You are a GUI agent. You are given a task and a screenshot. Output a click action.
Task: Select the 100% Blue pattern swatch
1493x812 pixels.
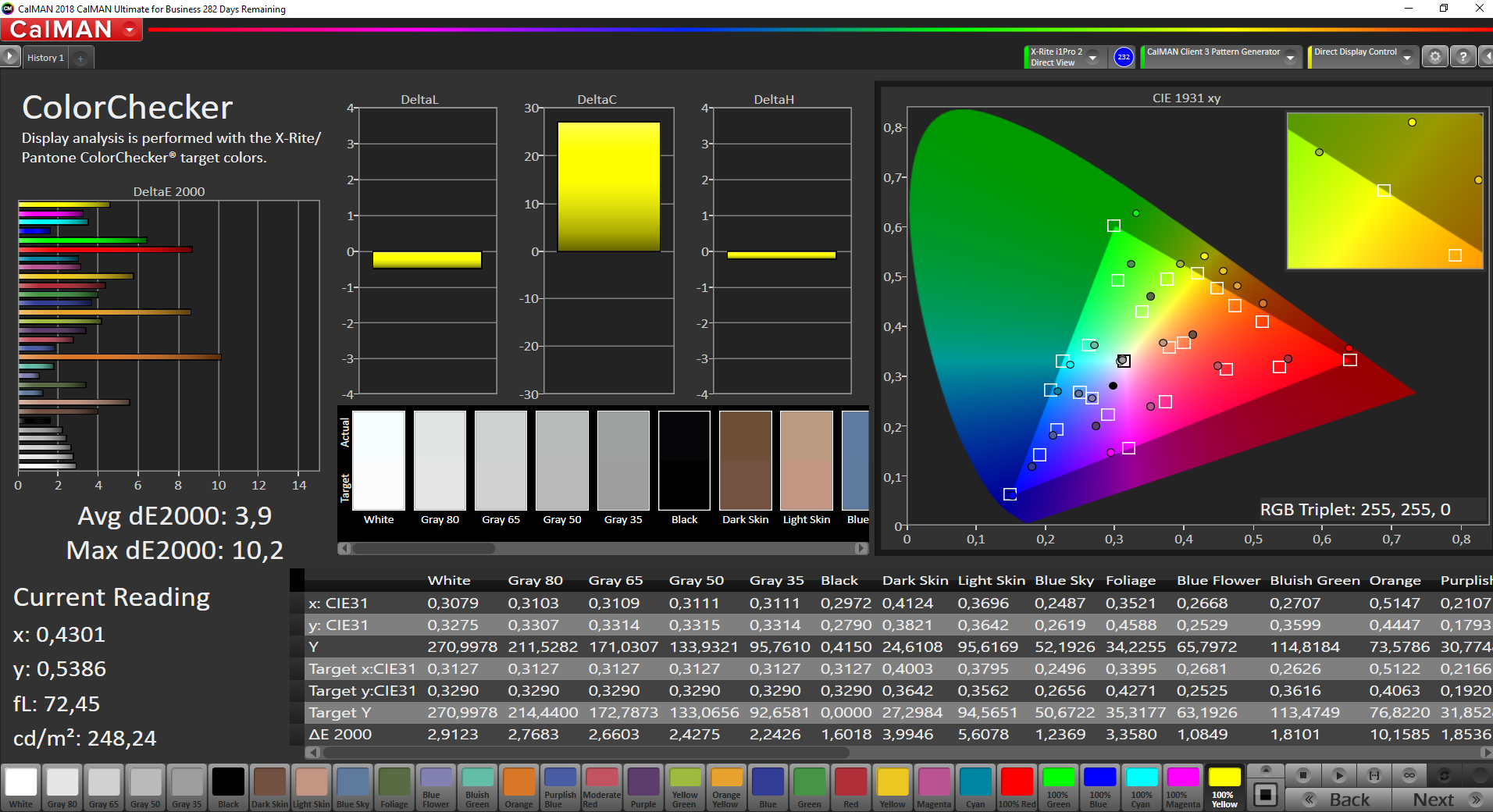click(x=1099, y=787)
